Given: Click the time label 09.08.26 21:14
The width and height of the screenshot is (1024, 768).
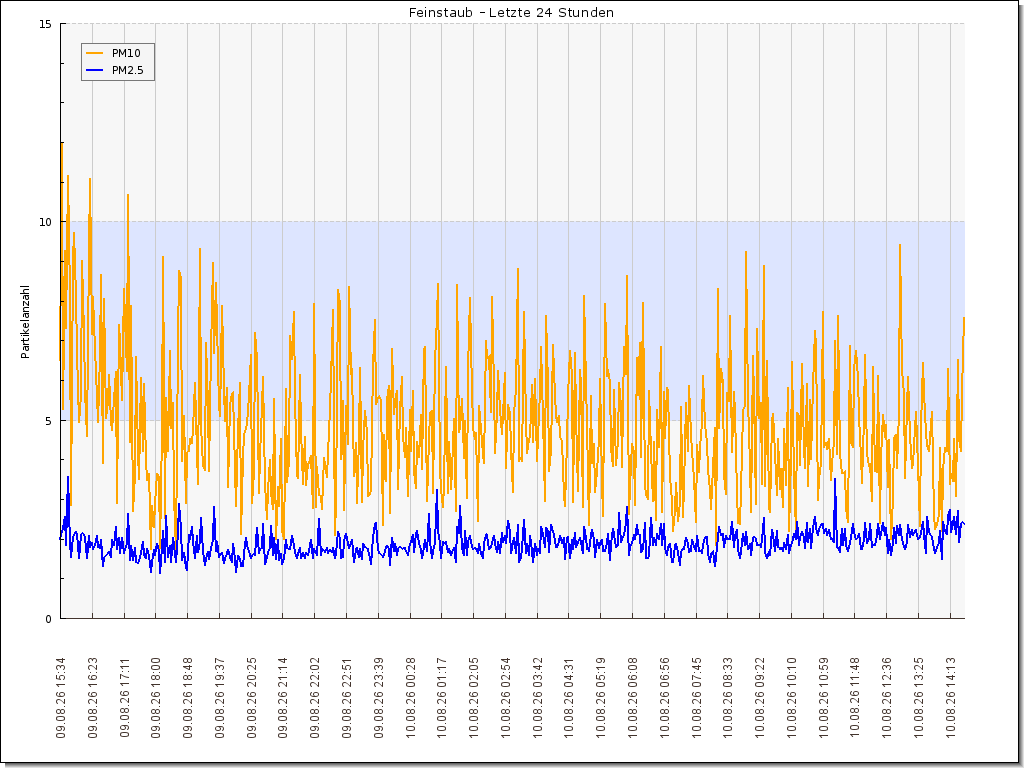Looking at the screenshot, I should [x=283, y=697].
